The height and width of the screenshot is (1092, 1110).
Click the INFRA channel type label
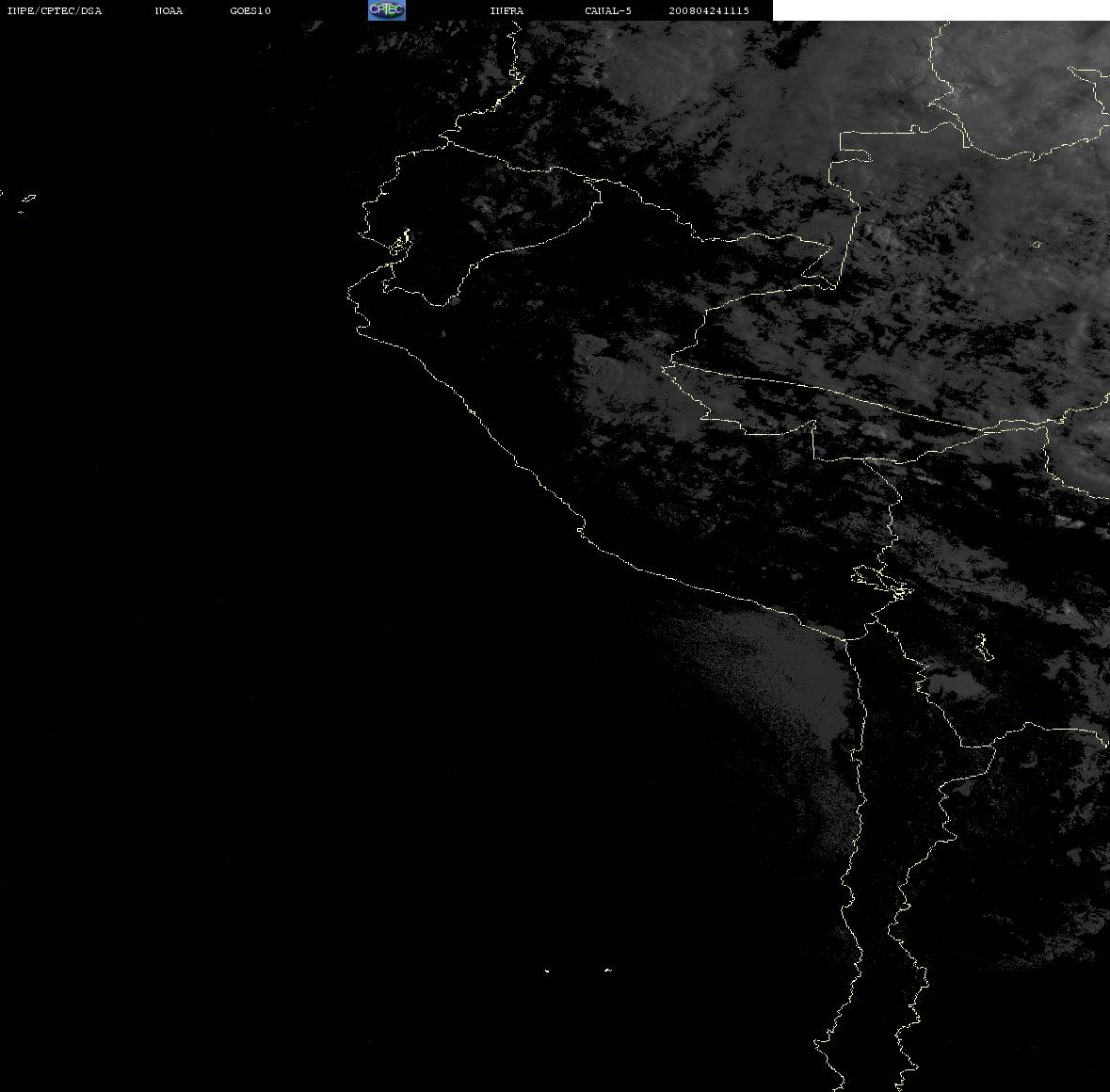pos(507,10)
